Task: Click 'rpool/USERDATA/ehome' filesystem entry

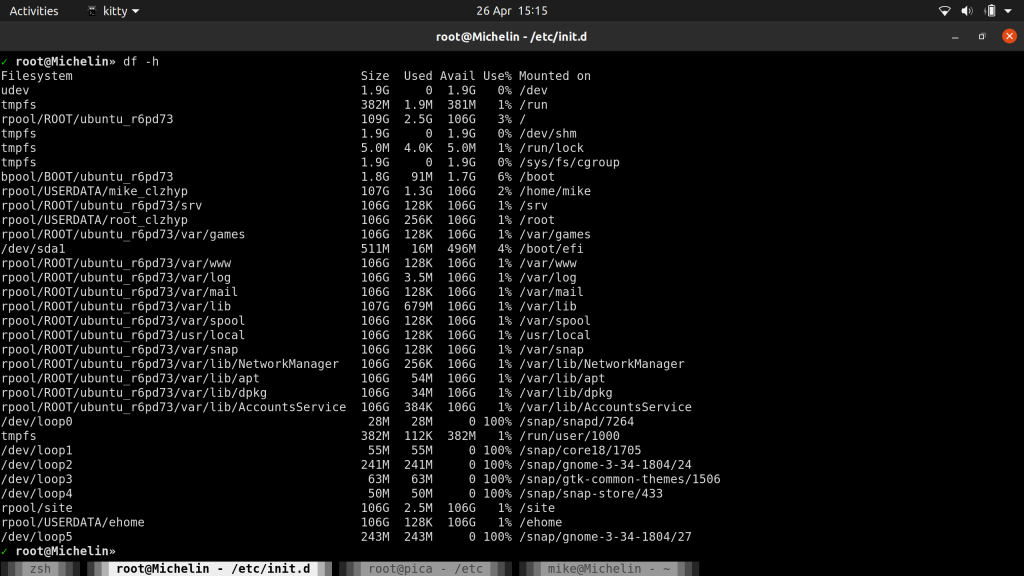Action: (72, 522)
